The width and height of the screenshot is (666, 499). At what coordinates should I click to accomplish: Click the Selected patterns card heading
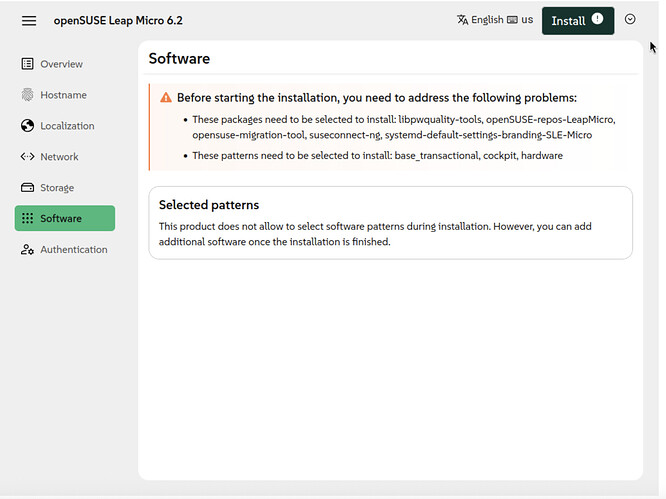[x=209, y=205]
